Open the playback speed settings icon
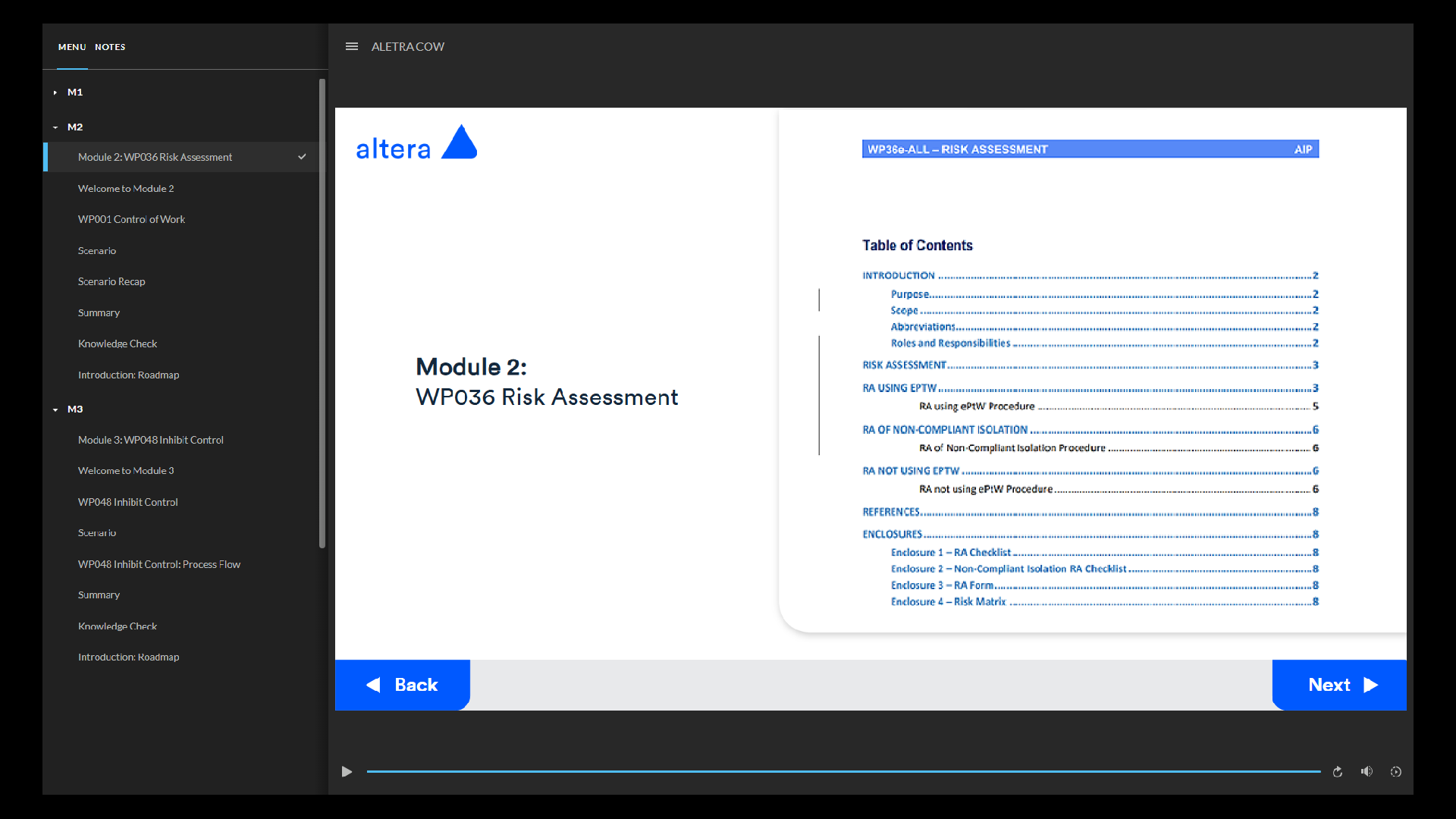The image size is (1456, 819). click(1395, 771)
